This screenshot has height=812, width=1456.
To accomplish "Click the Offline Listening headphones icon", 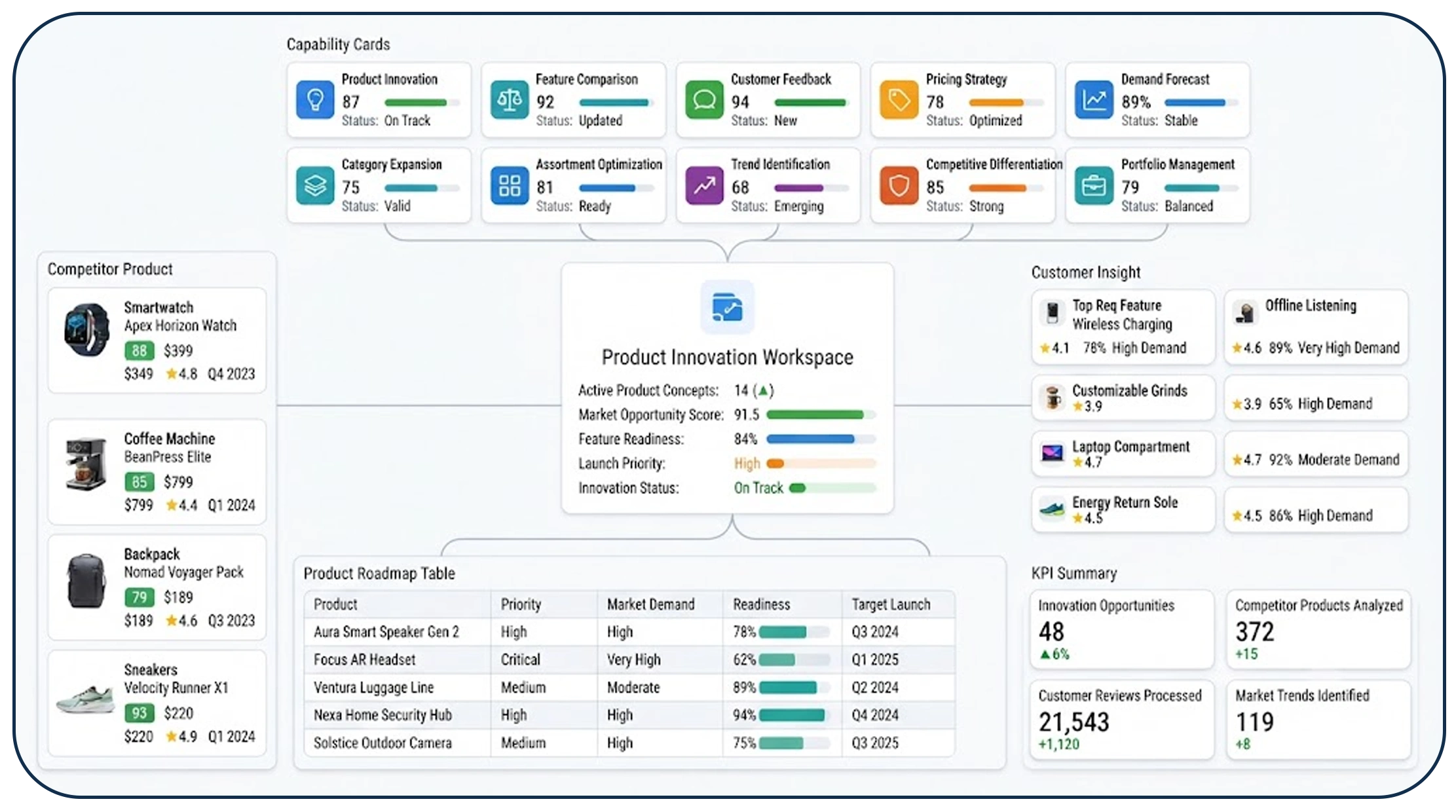I will pyautogui.click(x=1244, y=312).
